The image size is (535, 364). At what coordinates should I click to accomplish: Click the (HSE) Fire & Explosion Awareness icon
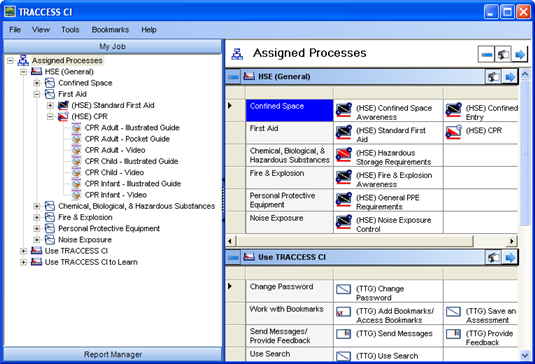[x=344, y=177]
